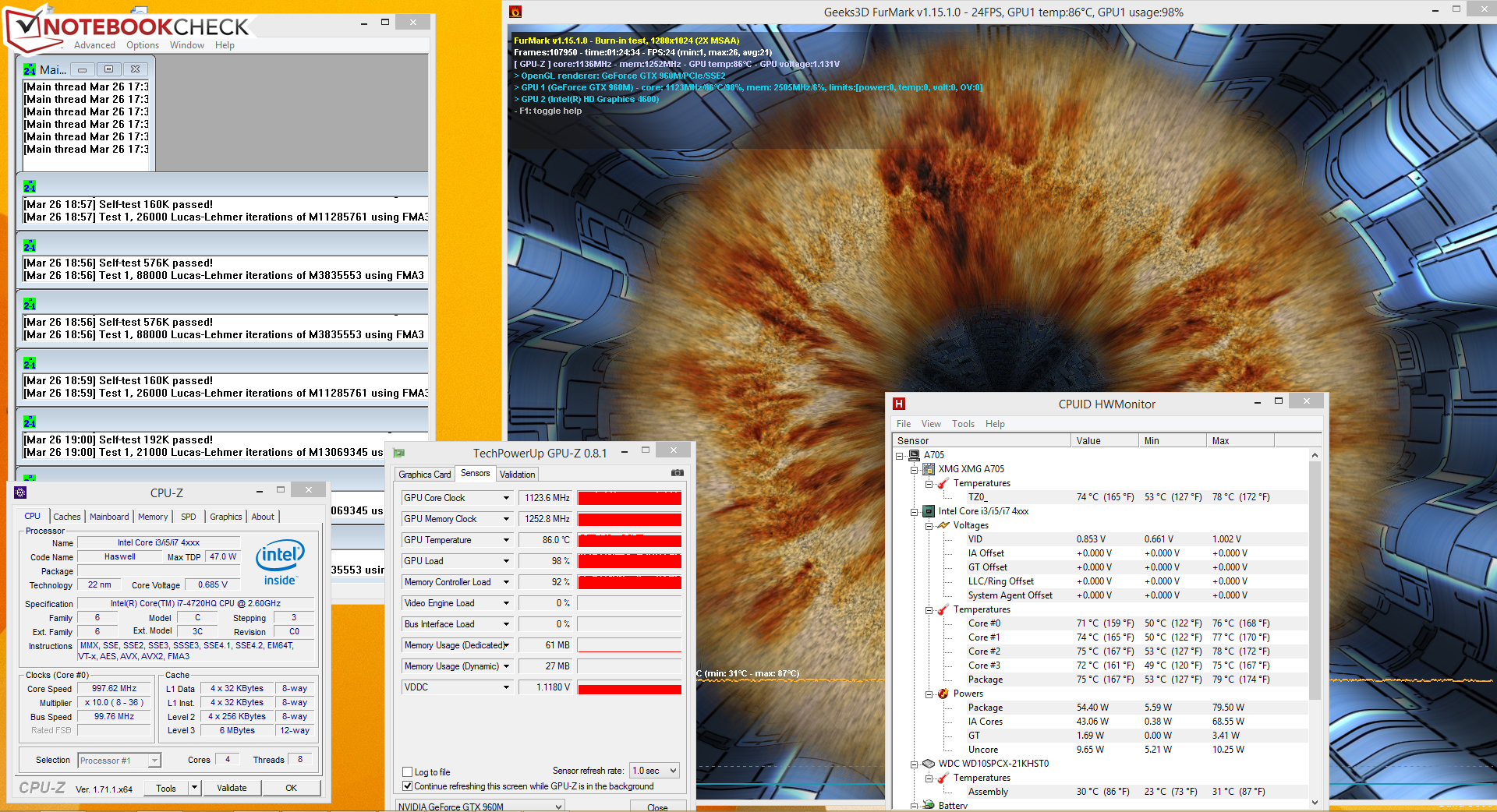Click the GPU Load red history graph
Screen dimensions: 1497x812
[x=629, y=561]
